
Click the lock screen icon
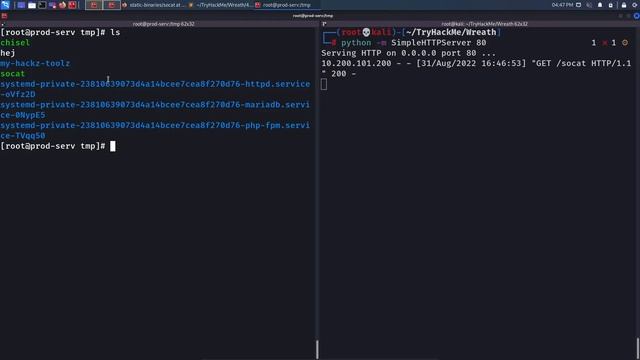click(624, 5)
